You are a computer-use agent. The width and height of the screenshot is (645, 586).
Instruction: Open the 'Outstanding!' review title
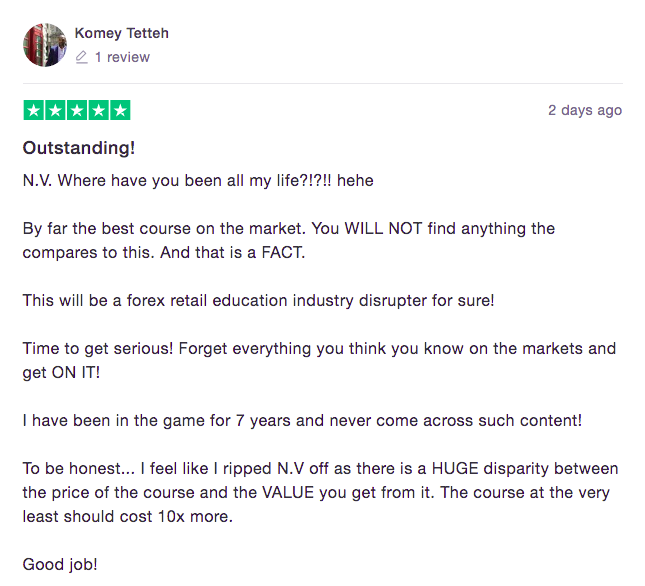pyautogui.click(x=79, y=148)
